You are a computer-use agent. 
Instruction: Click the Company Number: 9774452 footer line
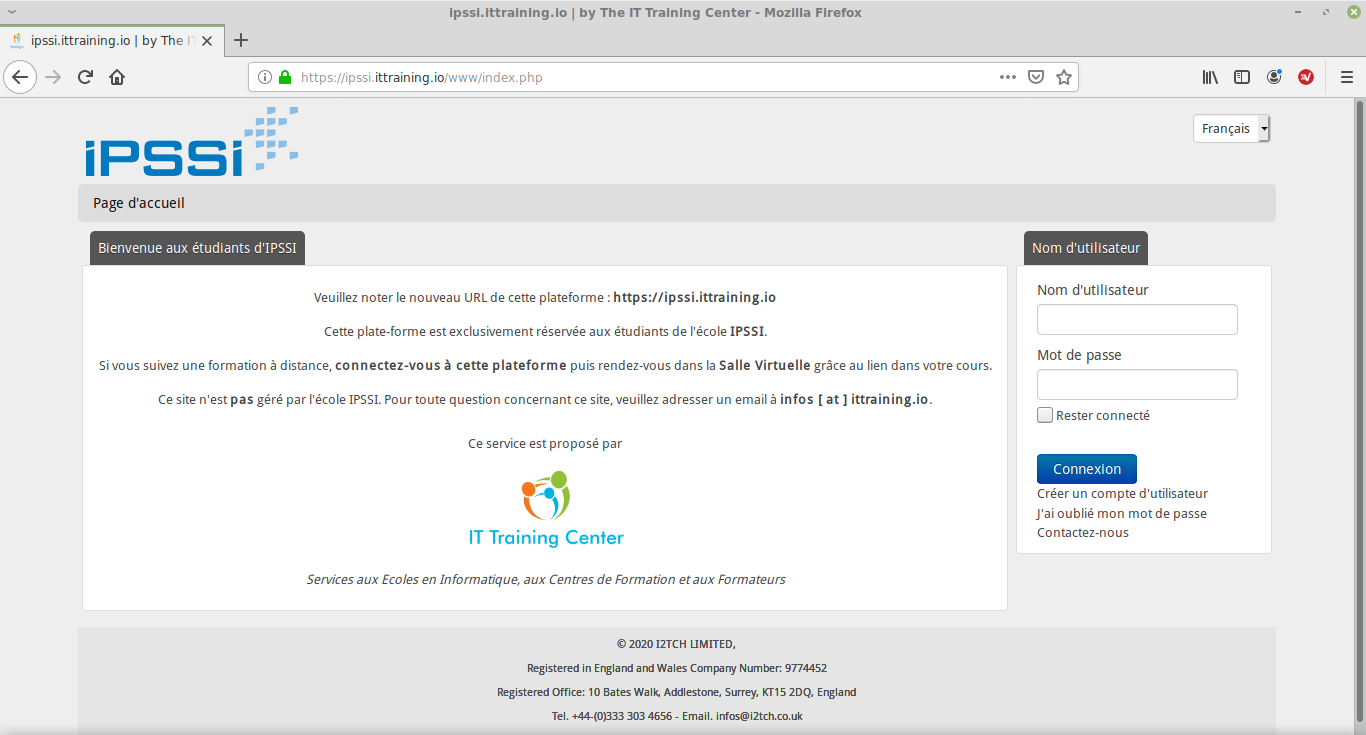click(x=677, y=668)
